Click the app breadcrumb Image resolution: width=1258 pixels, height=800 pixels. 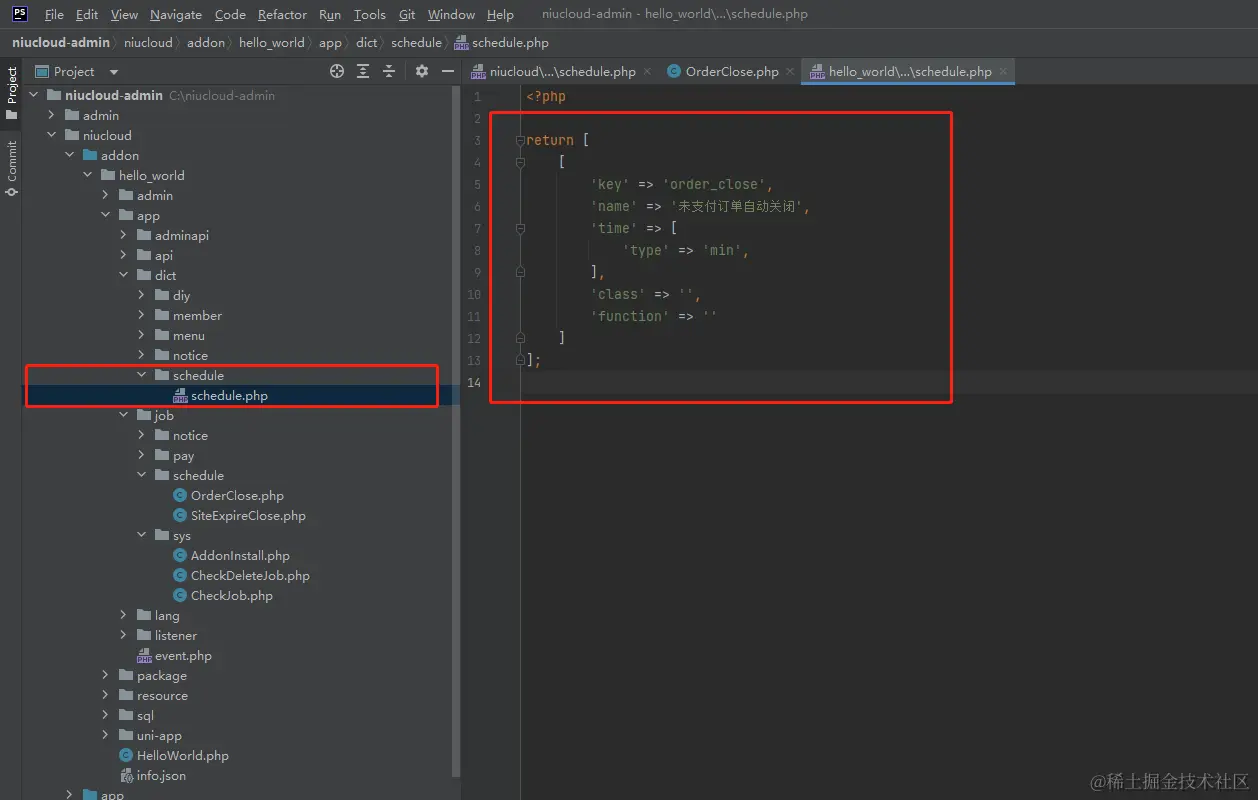pyautogui.click(x=330, y=43)
